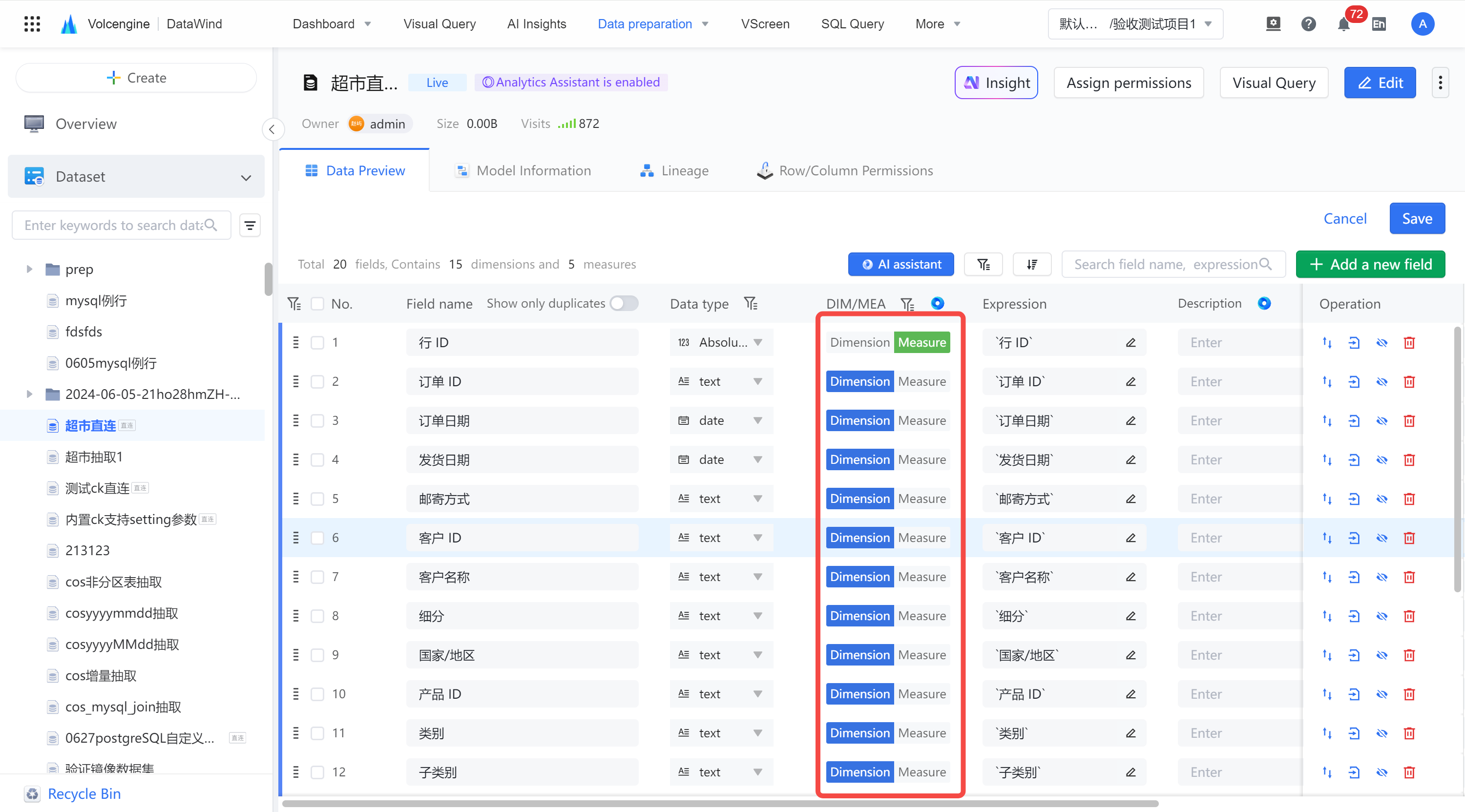Screen dimensions: 1465x812
Task: Open Row/Column Permissions tab
Action: click(x=844, y=170)
